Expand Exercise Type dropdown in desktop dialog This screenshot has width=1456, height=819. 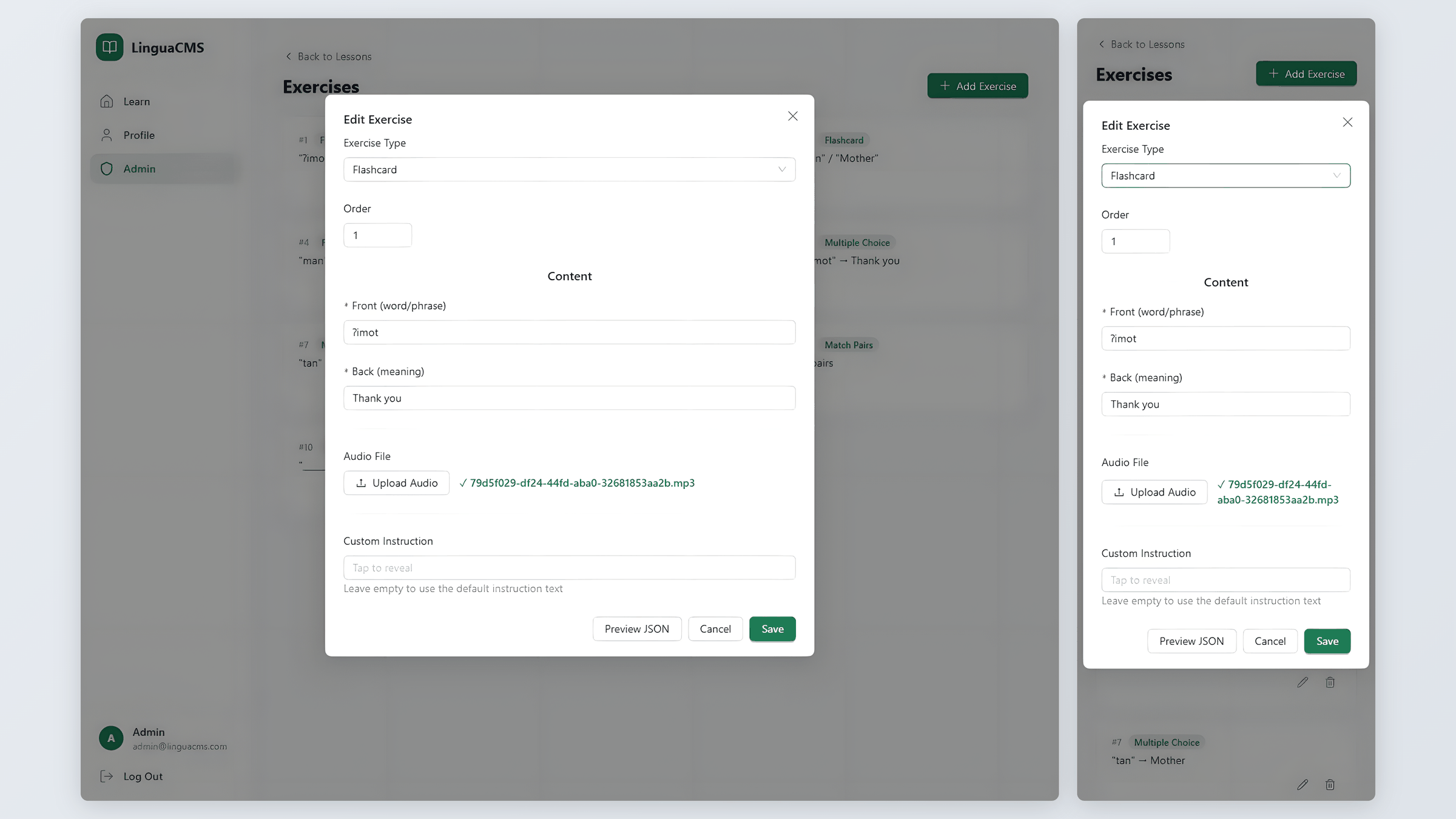(x=569, y=170)
